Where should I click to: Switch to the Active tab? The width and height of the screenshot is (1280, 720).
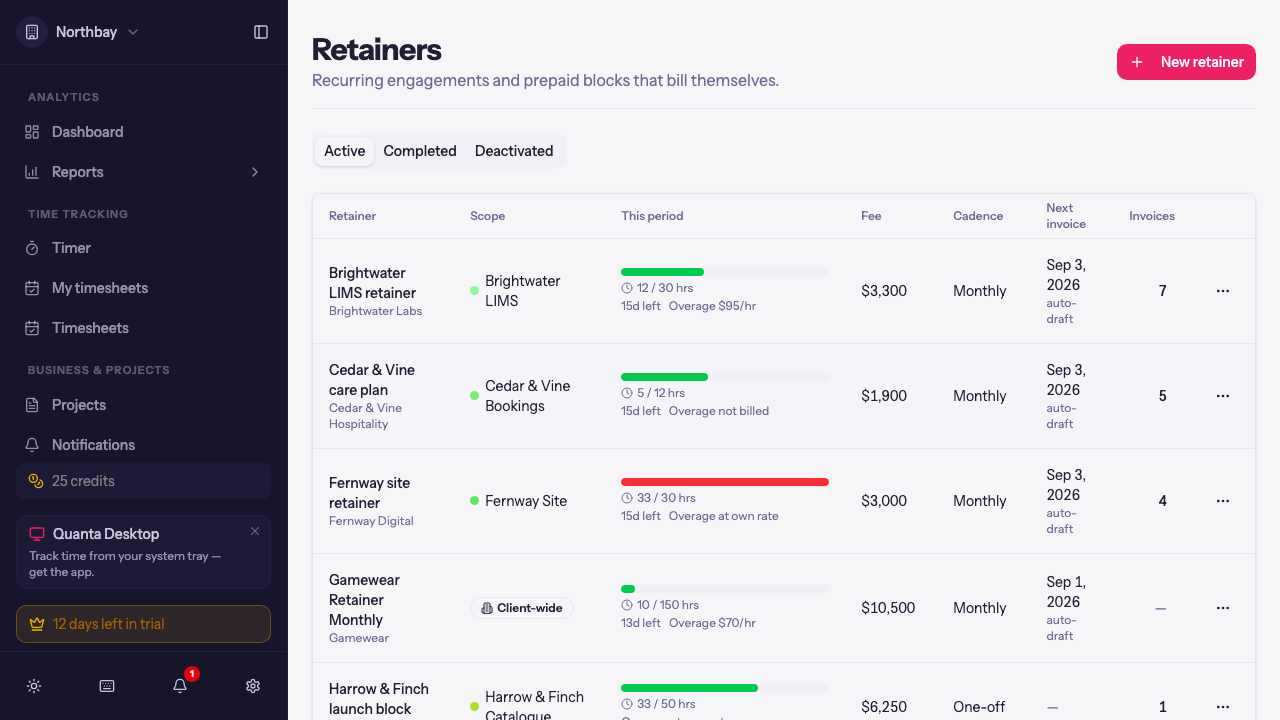[x=345, y=151]
